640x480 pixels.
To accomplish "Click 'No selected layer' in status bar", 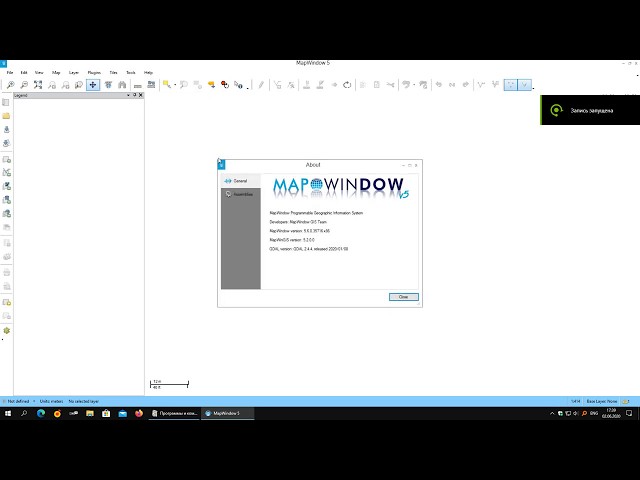I will (x=84, y=401).
